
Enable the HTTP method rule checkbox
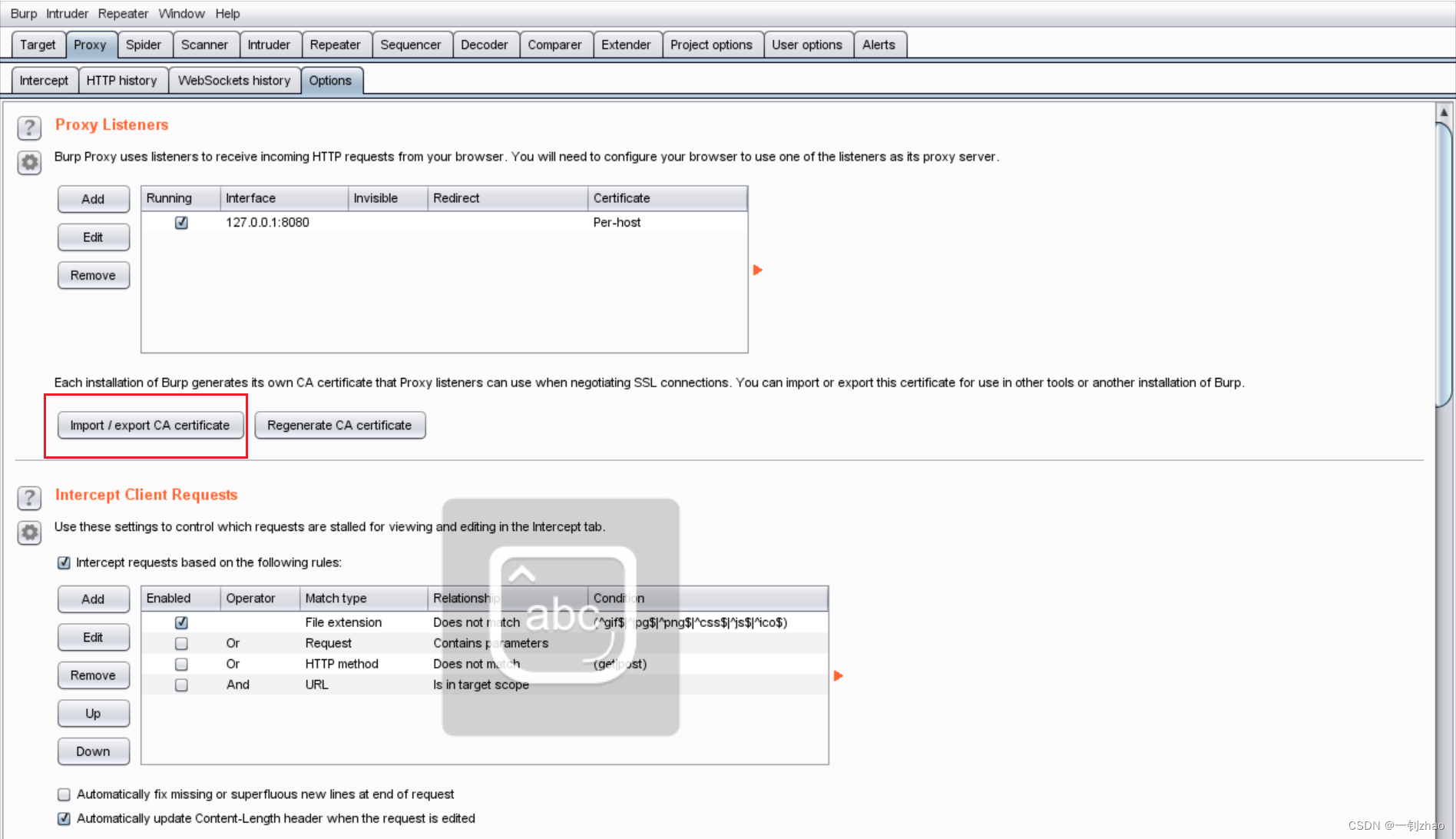pyautogui.click(x=181, y=664)
